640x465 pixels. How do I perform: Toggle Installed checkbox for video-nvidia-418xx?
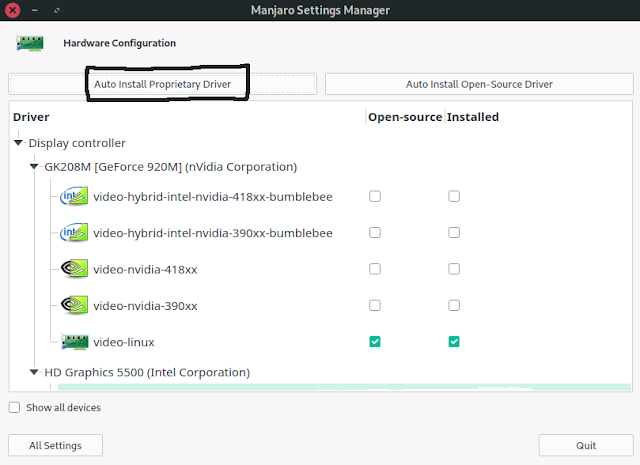(454, 269)
